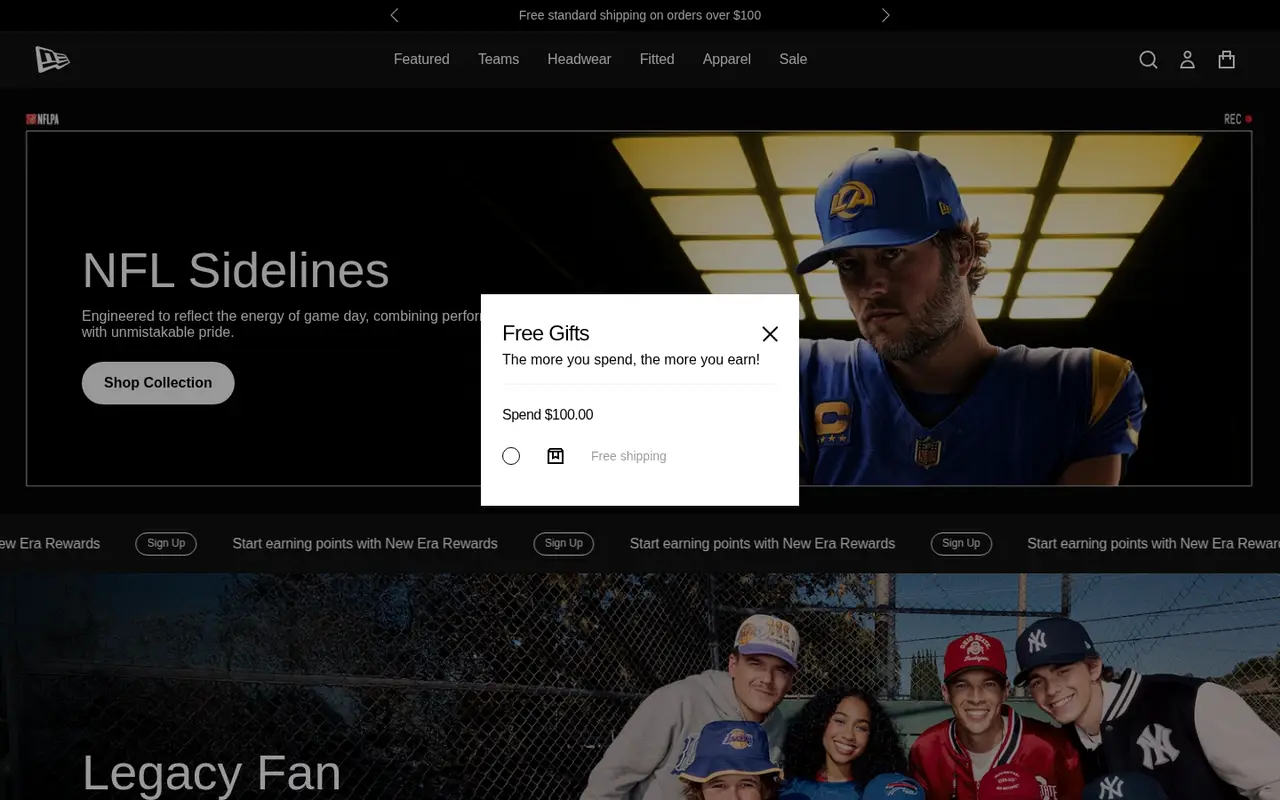Click the Free shipping label

628,456
